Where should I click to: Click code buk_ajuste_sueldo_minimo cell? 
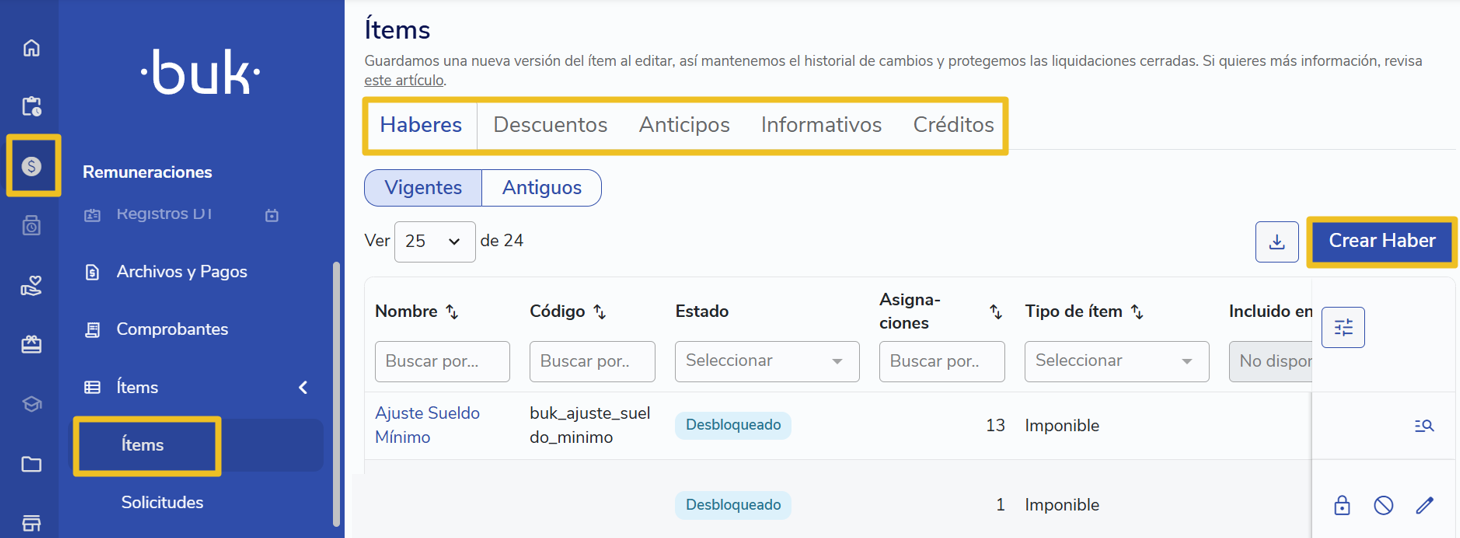coord(590,425)
